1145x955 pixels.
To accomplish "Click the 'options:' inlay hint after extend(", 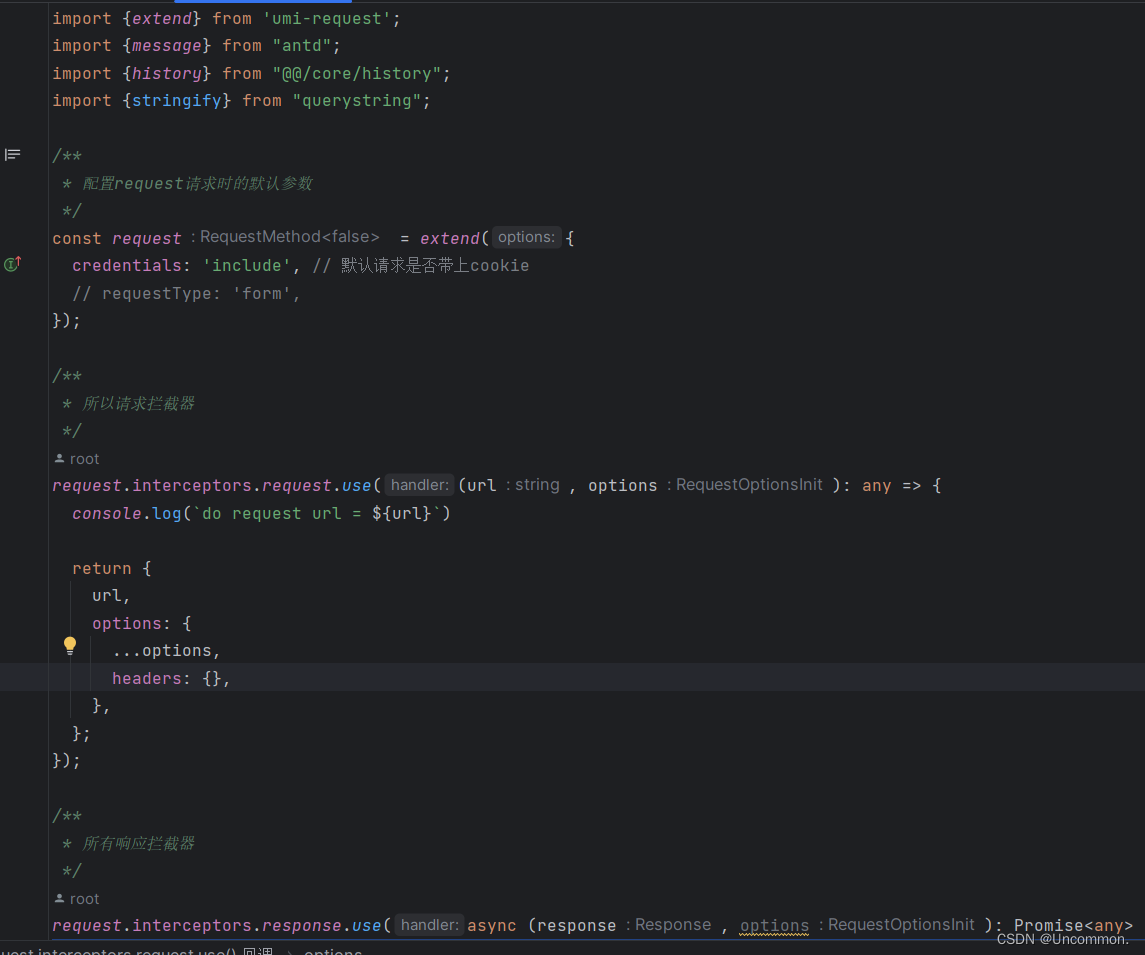I will coord(526,237).
